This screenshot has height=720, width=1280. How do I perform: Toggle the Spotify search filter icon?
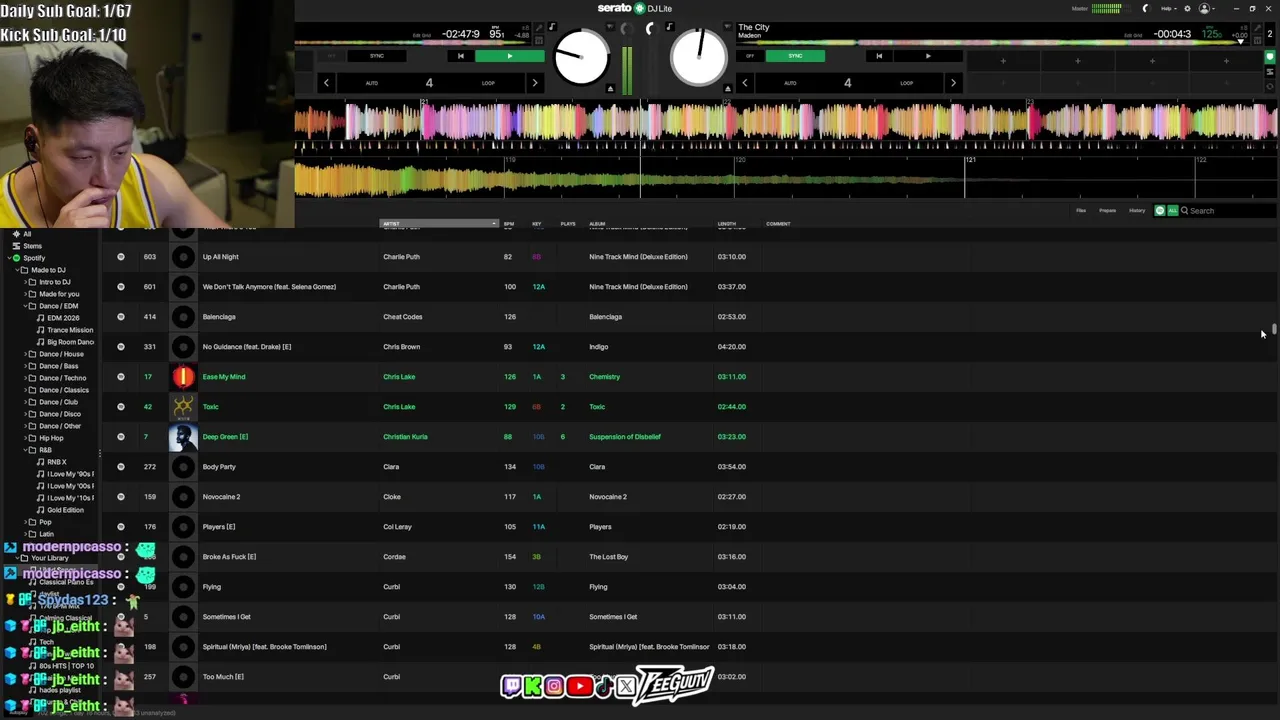[x=1160, y=210]
